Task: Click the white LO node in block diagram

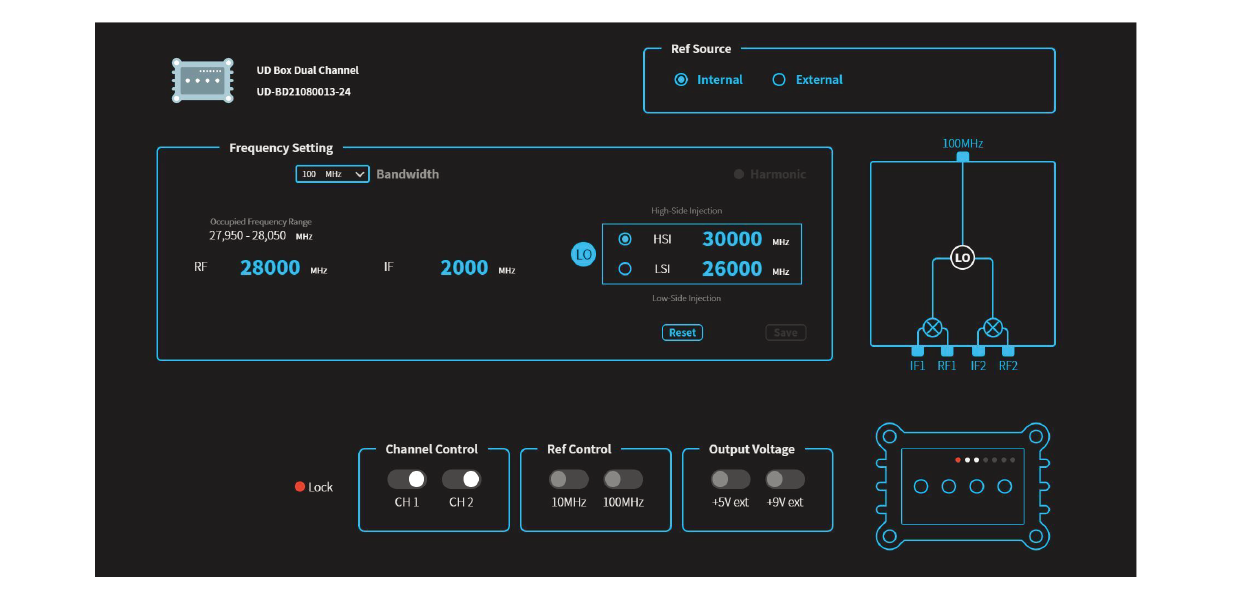Action: [962, 257]
